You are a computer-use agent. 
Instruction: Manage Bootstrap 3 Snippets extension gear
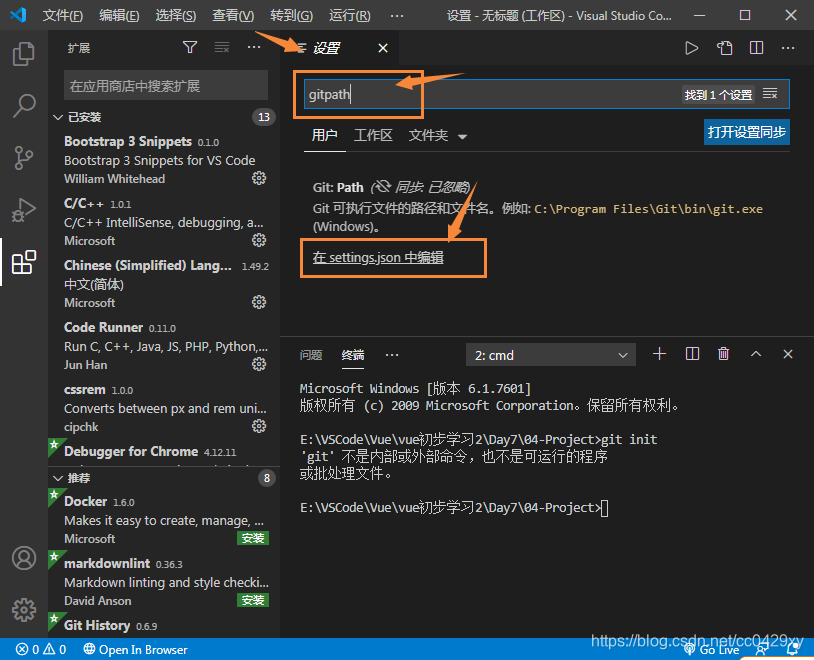[259, 178]
